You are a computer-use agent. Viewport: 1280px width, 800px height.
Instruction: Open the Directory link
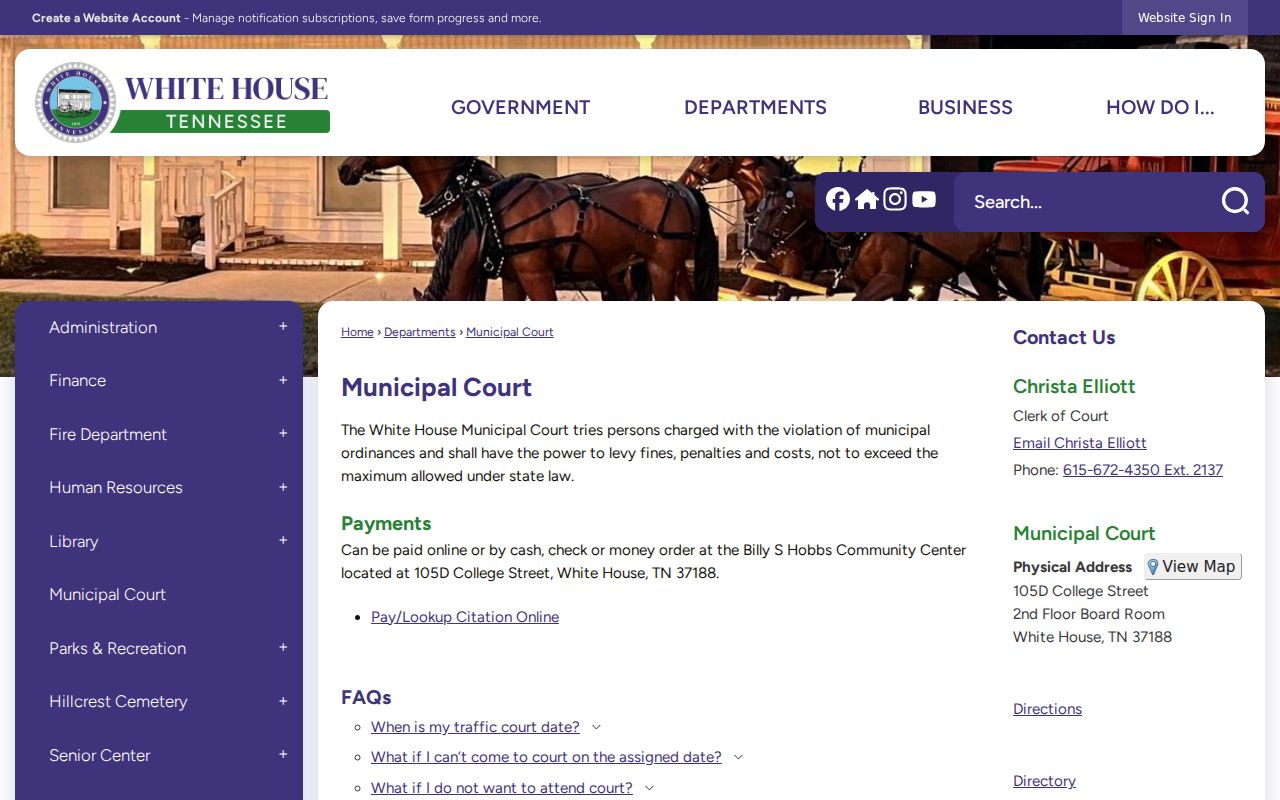(1044, 781)
